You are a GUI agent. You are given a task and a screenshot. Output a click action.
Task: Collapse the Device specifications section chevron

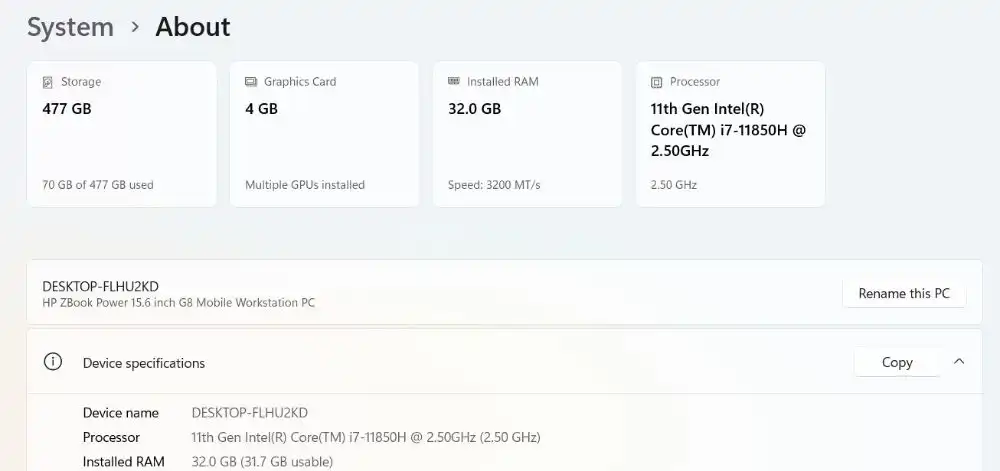959,362
